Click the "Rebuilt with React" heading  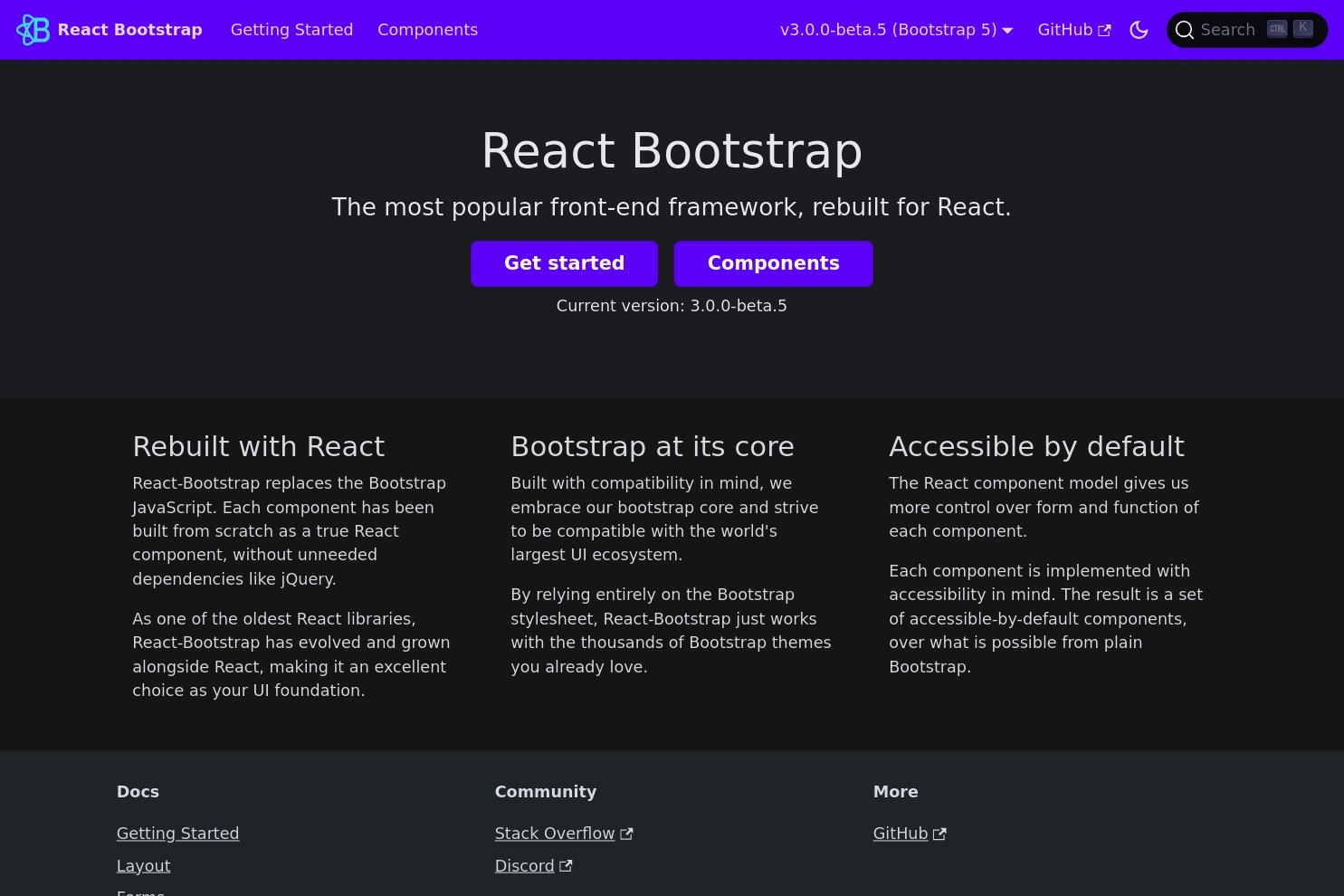(x=259, y=446)
